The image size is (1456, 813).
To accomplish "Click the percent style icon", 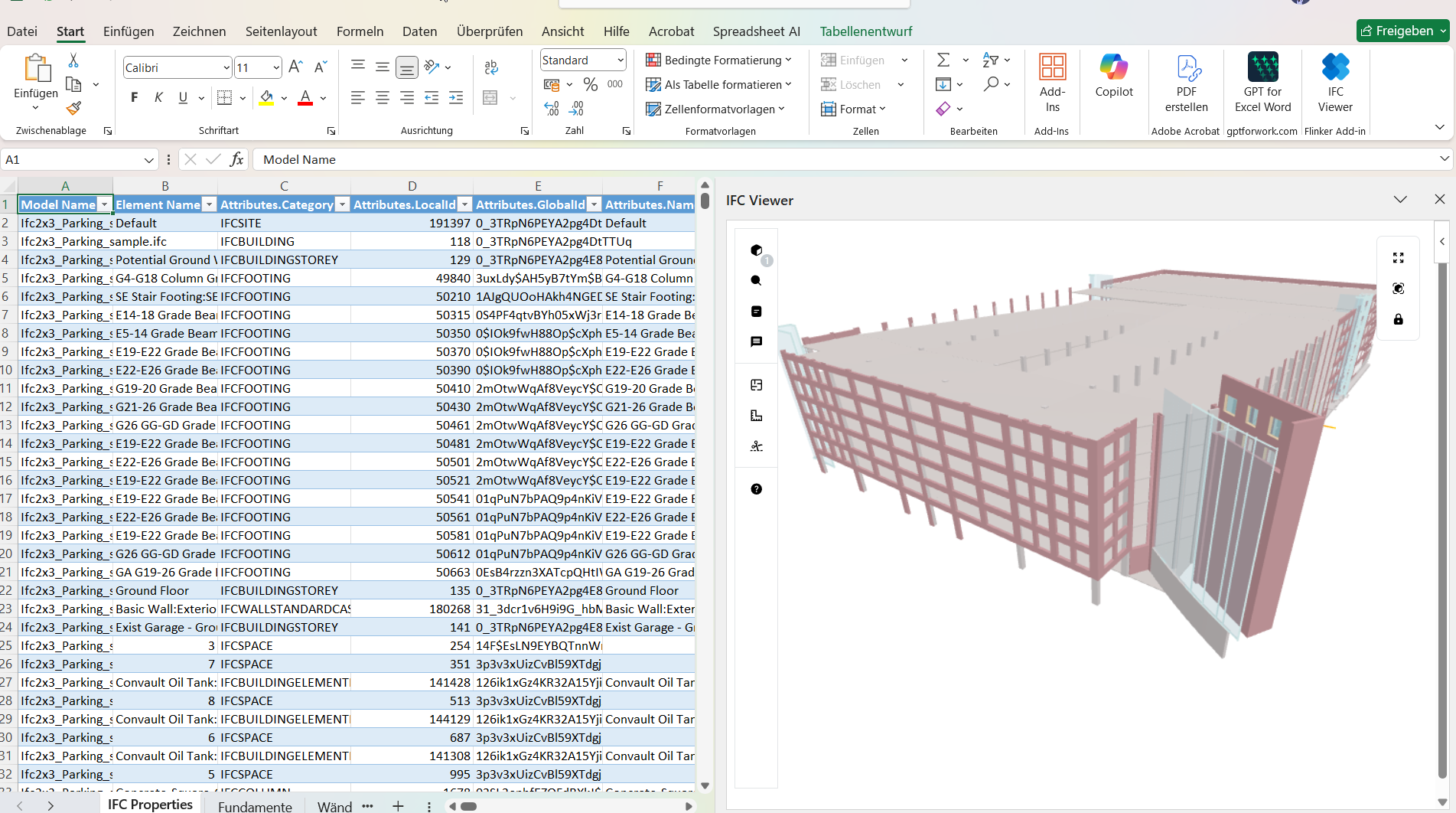I will tap(591, 84).
